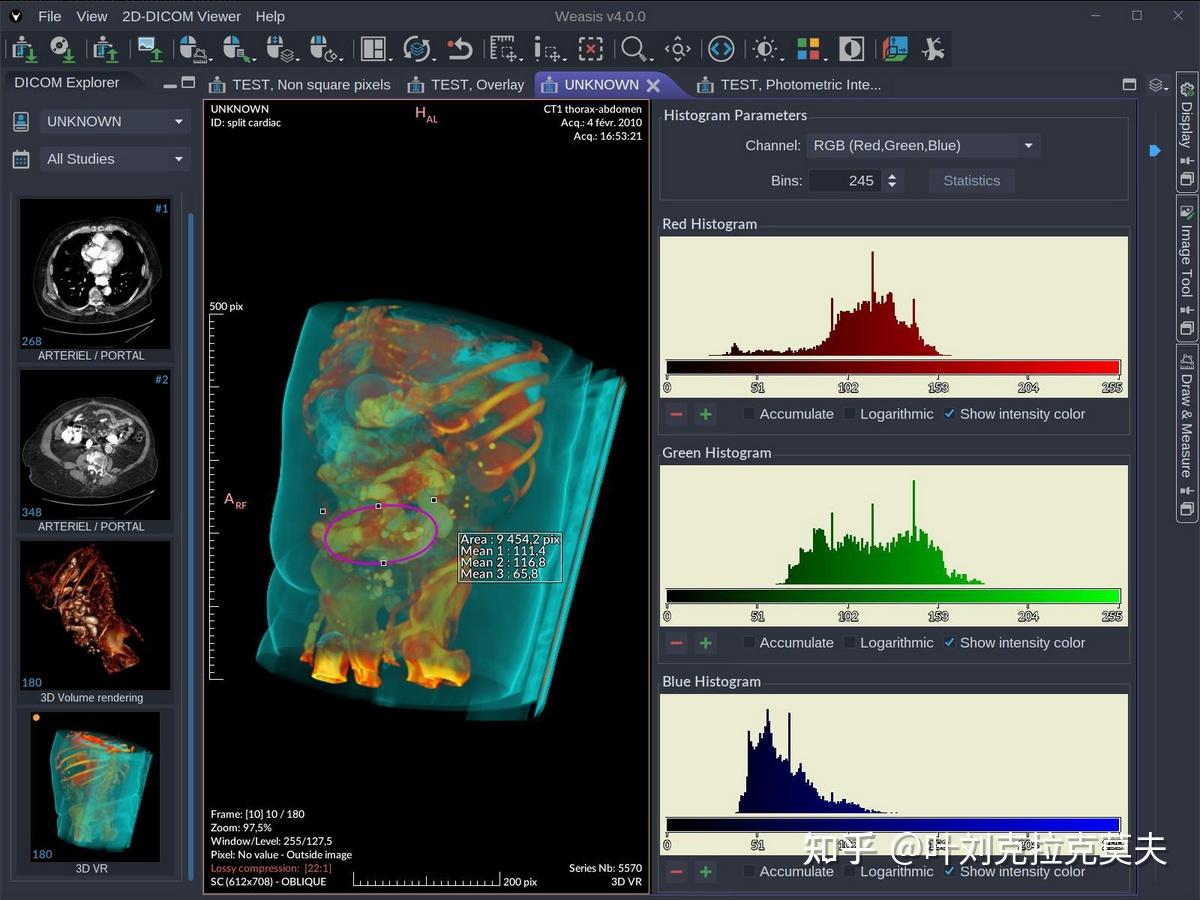Open the All Studies dropdown

114,159
